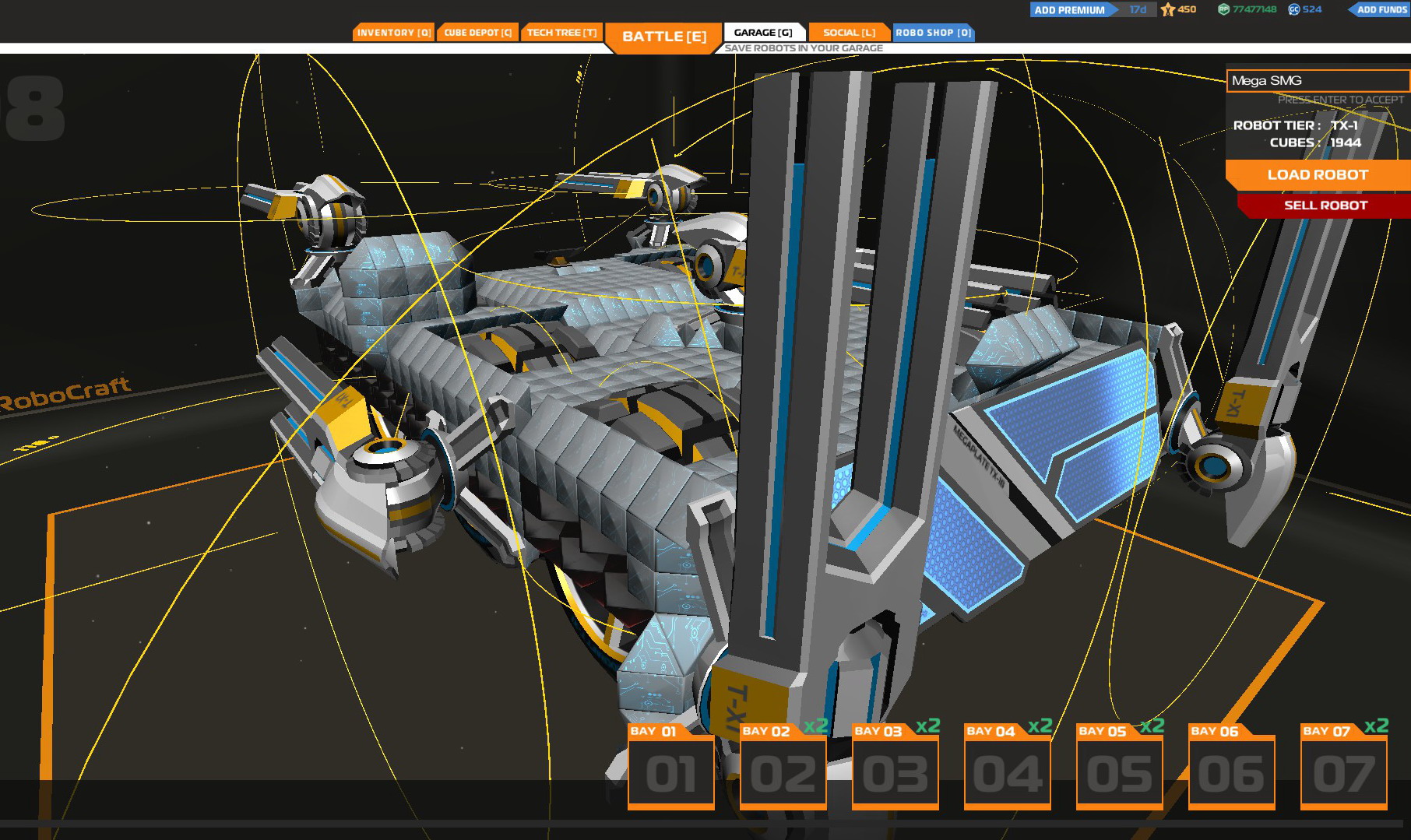Viewport: 1411px width, 840px height.
Task: Select garage Bay 02 slot
Action: 783,767
